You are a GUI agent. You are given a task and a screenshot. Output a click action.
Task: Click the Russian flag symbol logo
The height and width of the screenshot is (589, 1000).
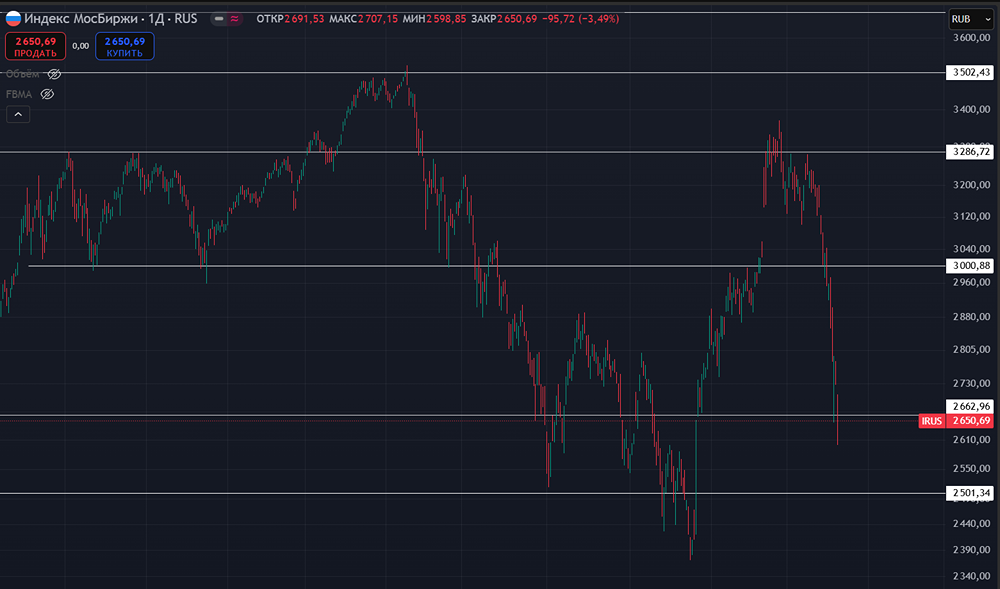click(13, 18)
